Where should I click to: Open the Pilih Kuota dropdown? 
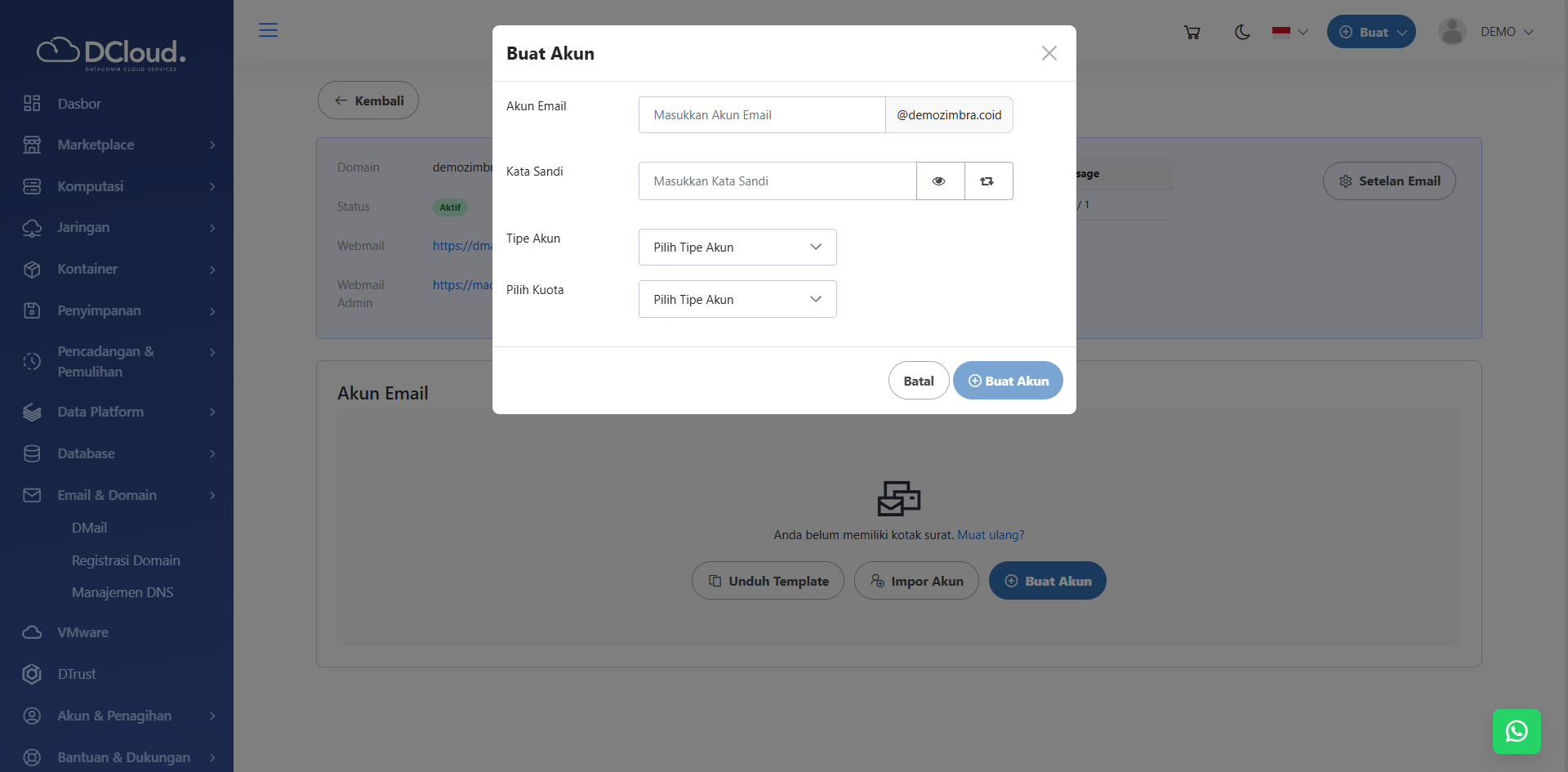pyautogui.click(x=737, y=300)
